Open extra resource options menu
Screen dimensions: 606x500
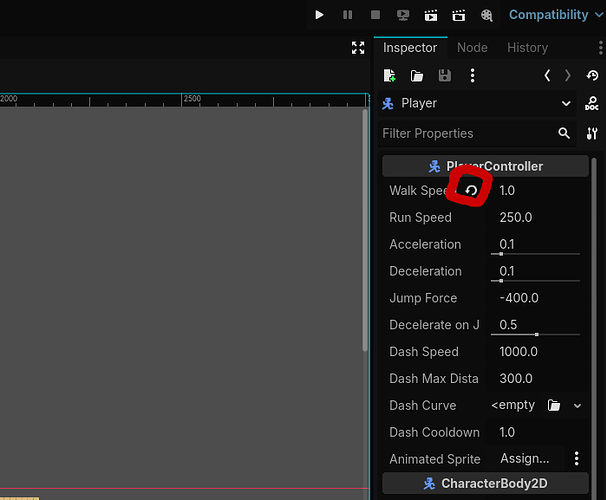click(x=472, y=75)
